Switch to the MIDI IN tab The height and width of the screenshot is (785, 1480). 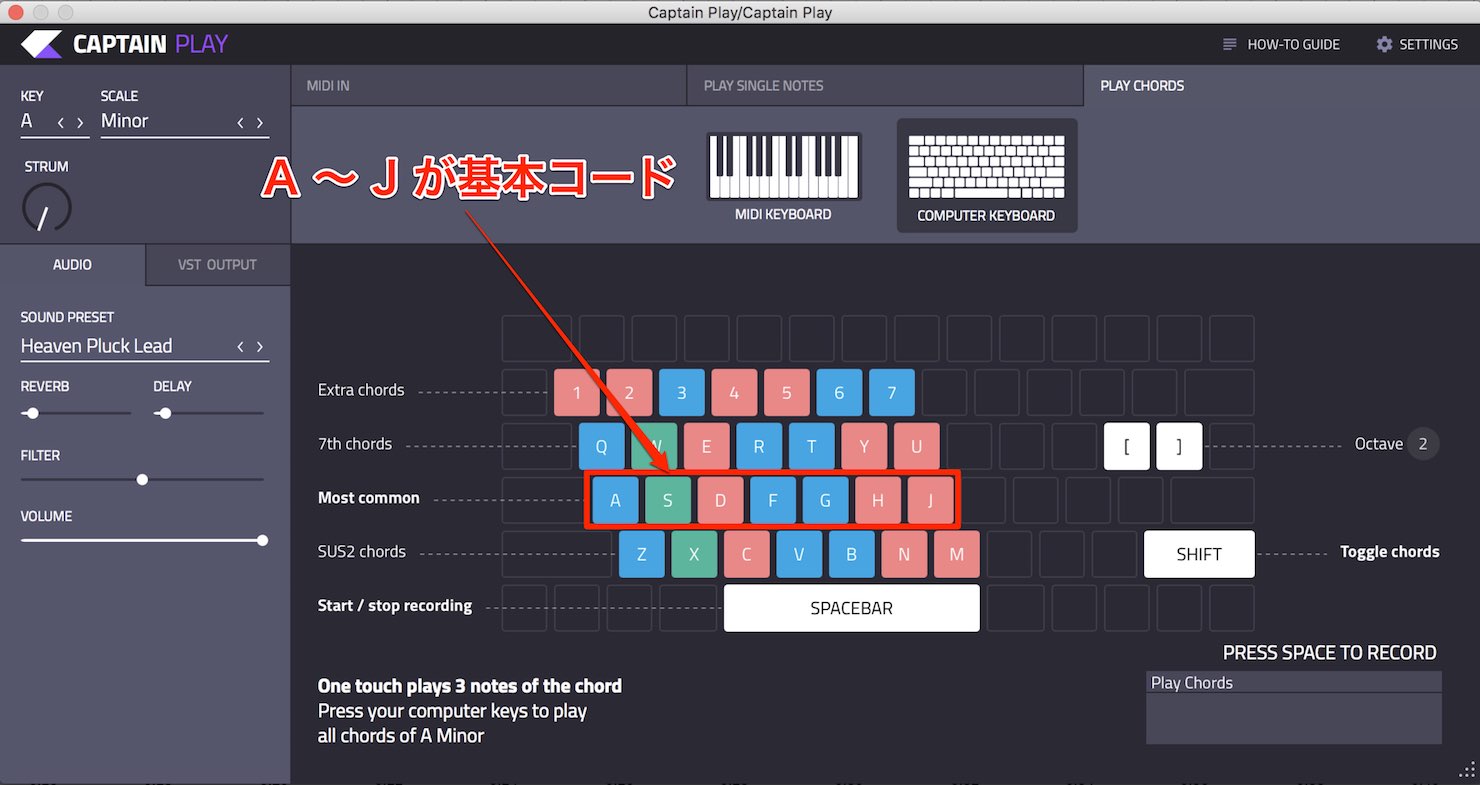click(489, 86)
